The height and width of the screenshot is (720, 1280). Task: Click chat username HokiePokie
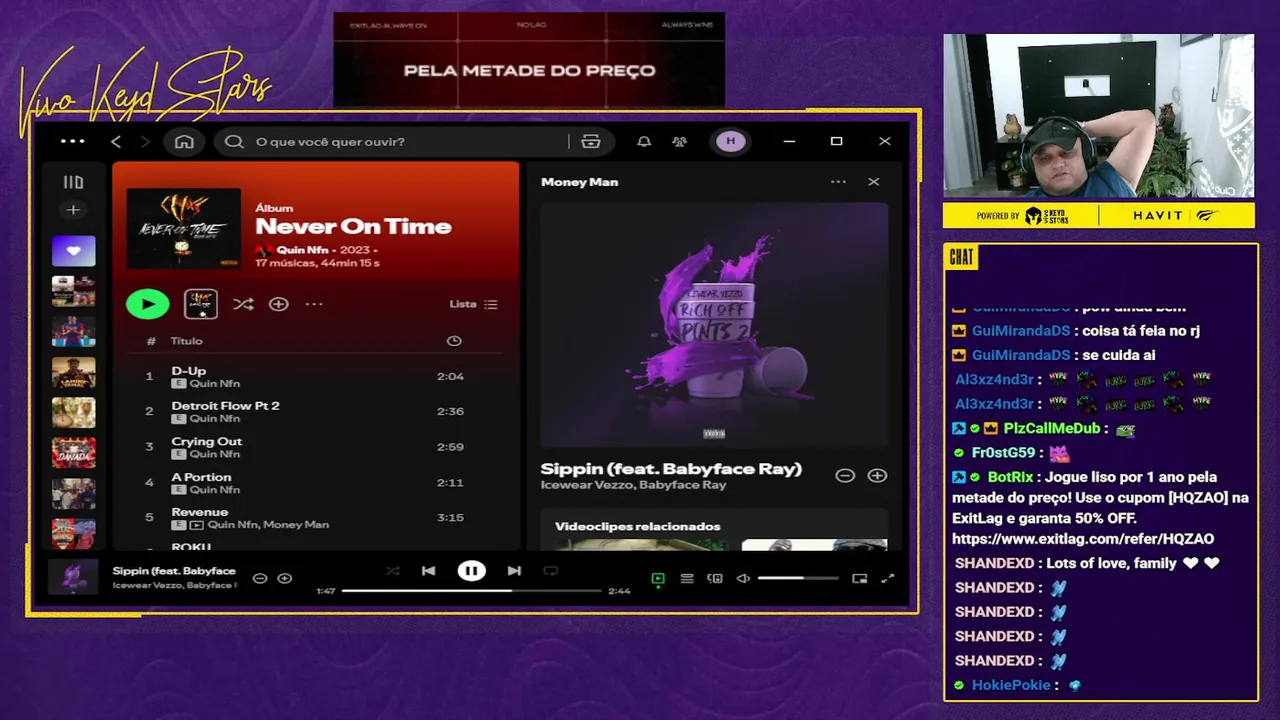tap(1011, 685)
